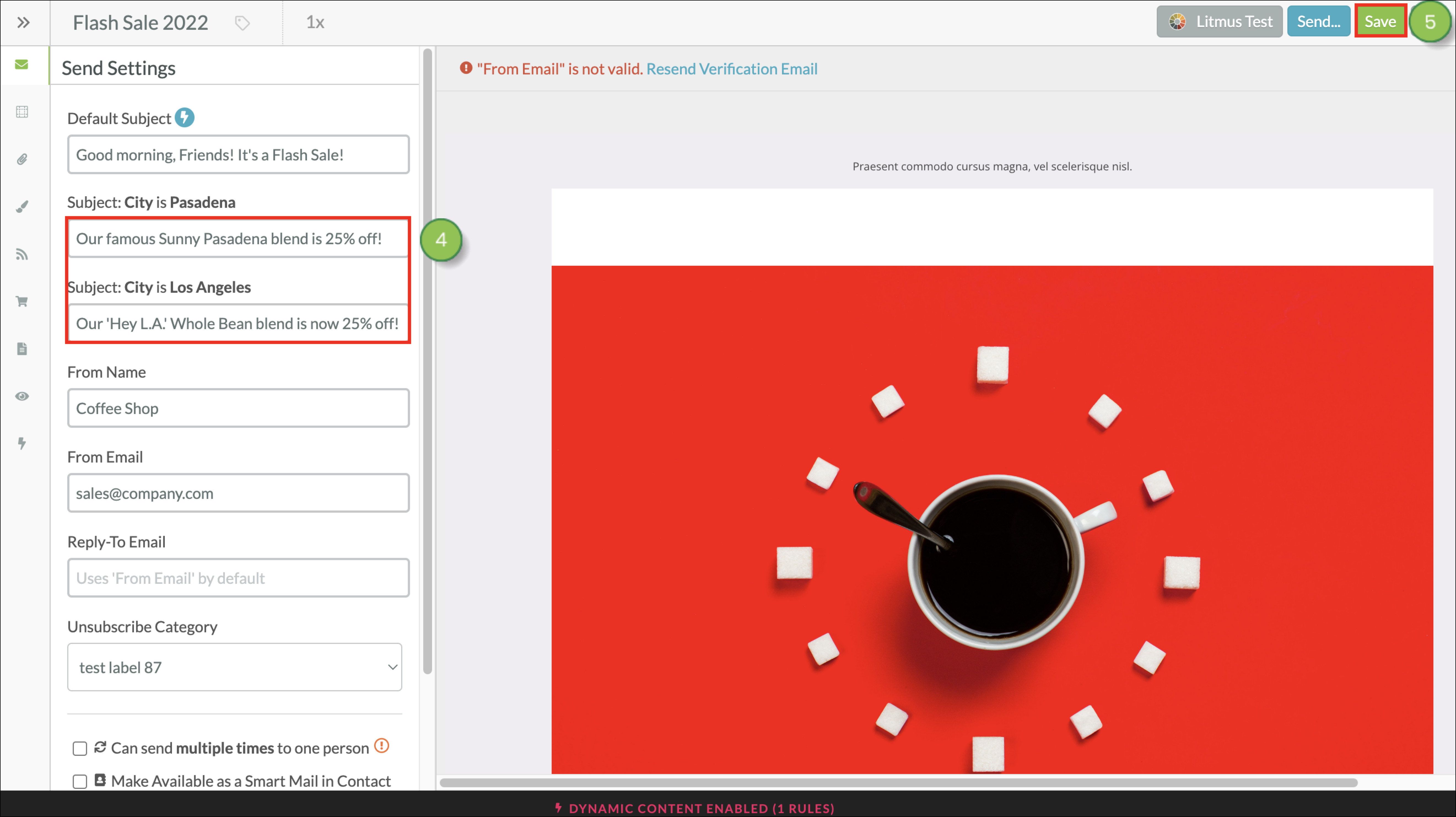Click the warning icon beside multiple times option
This screenshot has width=1456, height=817.
(382, 746)
